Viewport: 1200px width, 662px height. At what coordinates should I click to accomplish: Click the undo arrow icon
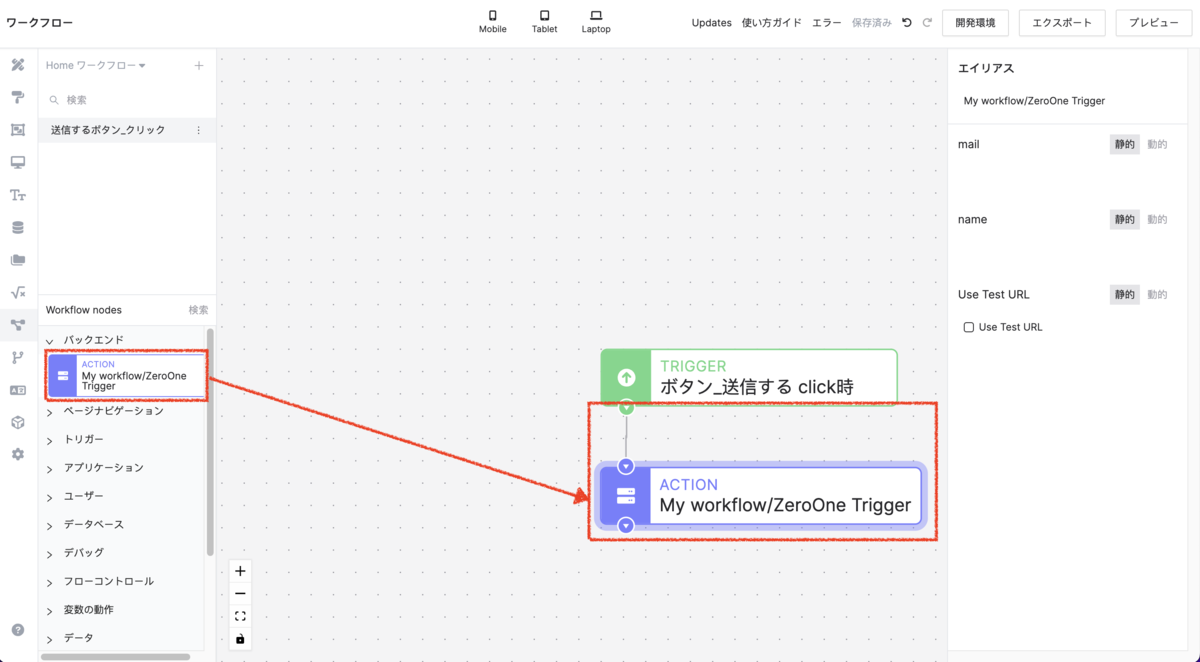tap(907, 22)
